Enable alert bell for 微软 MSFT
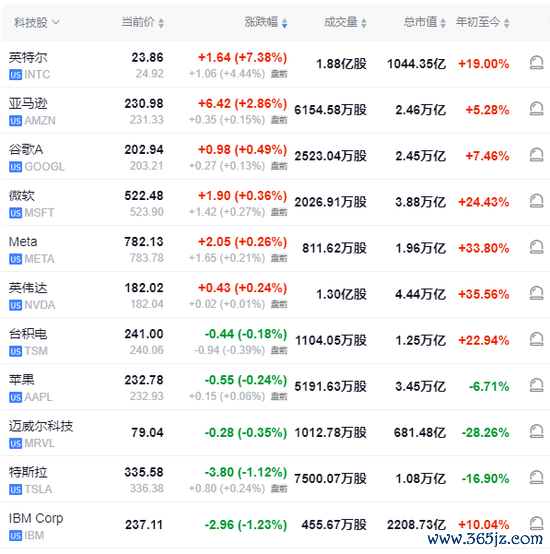Screen dimensions: 550x554 coord(536,201)
